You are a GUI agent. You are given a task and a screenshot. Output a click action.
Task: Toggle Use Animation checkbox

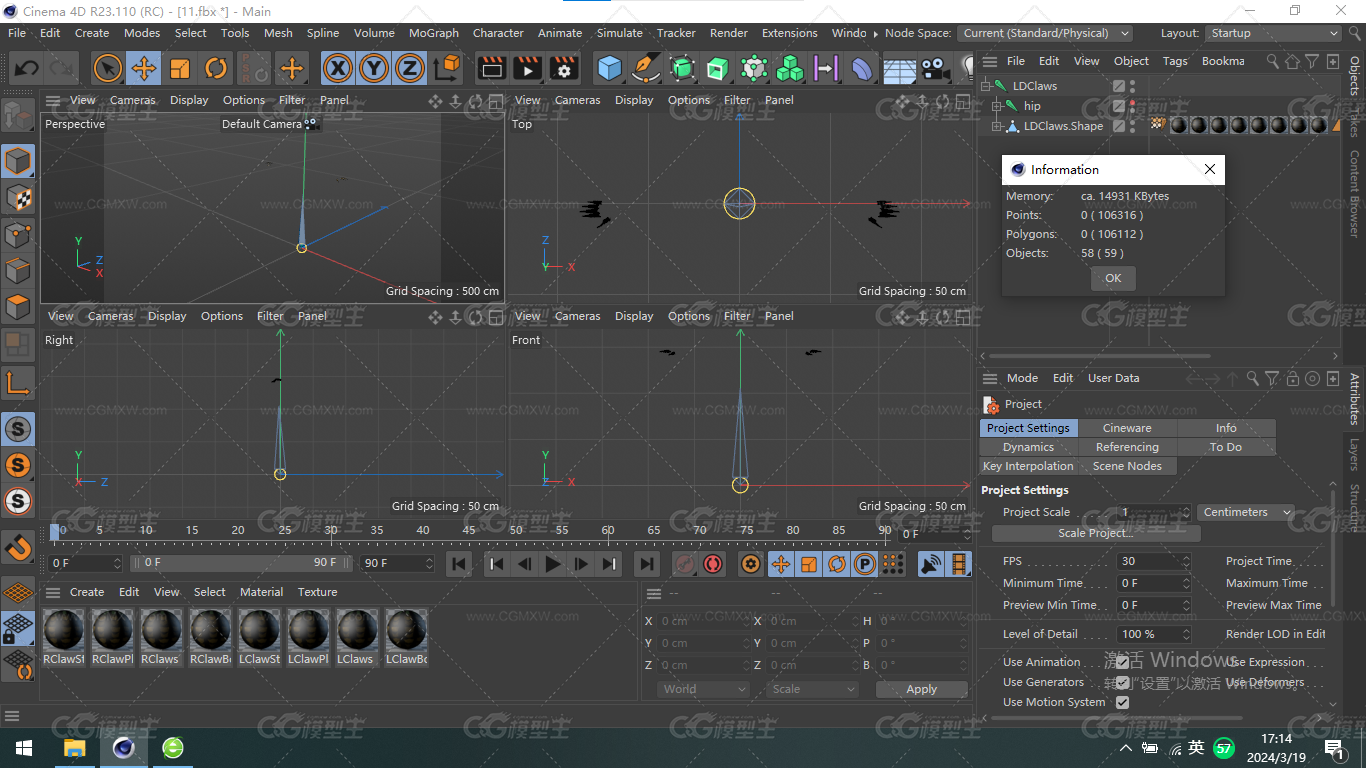[1122, 662]
